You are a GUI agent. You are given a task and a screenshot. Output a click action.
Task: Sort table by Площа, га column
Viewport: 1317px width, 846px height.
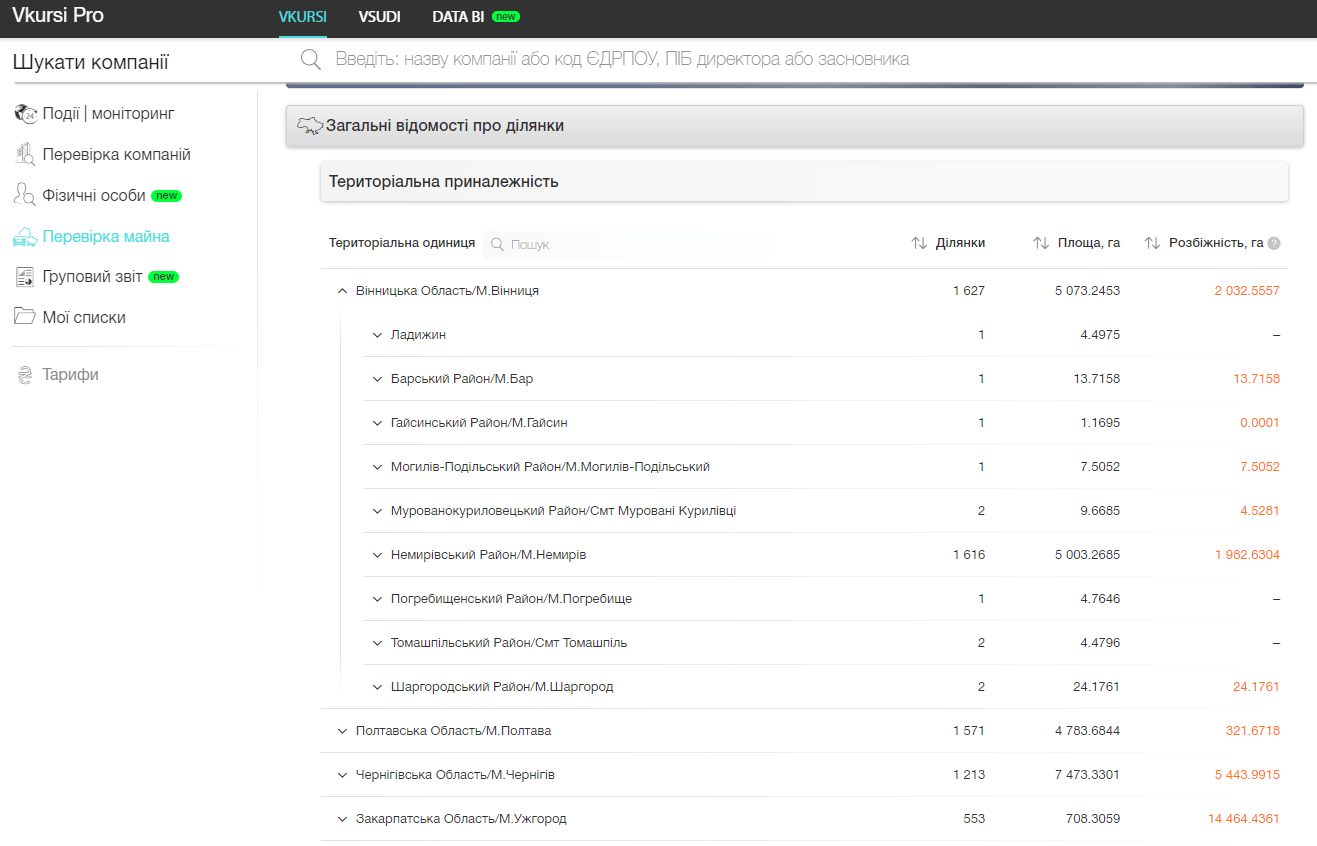pos(1041,243)
